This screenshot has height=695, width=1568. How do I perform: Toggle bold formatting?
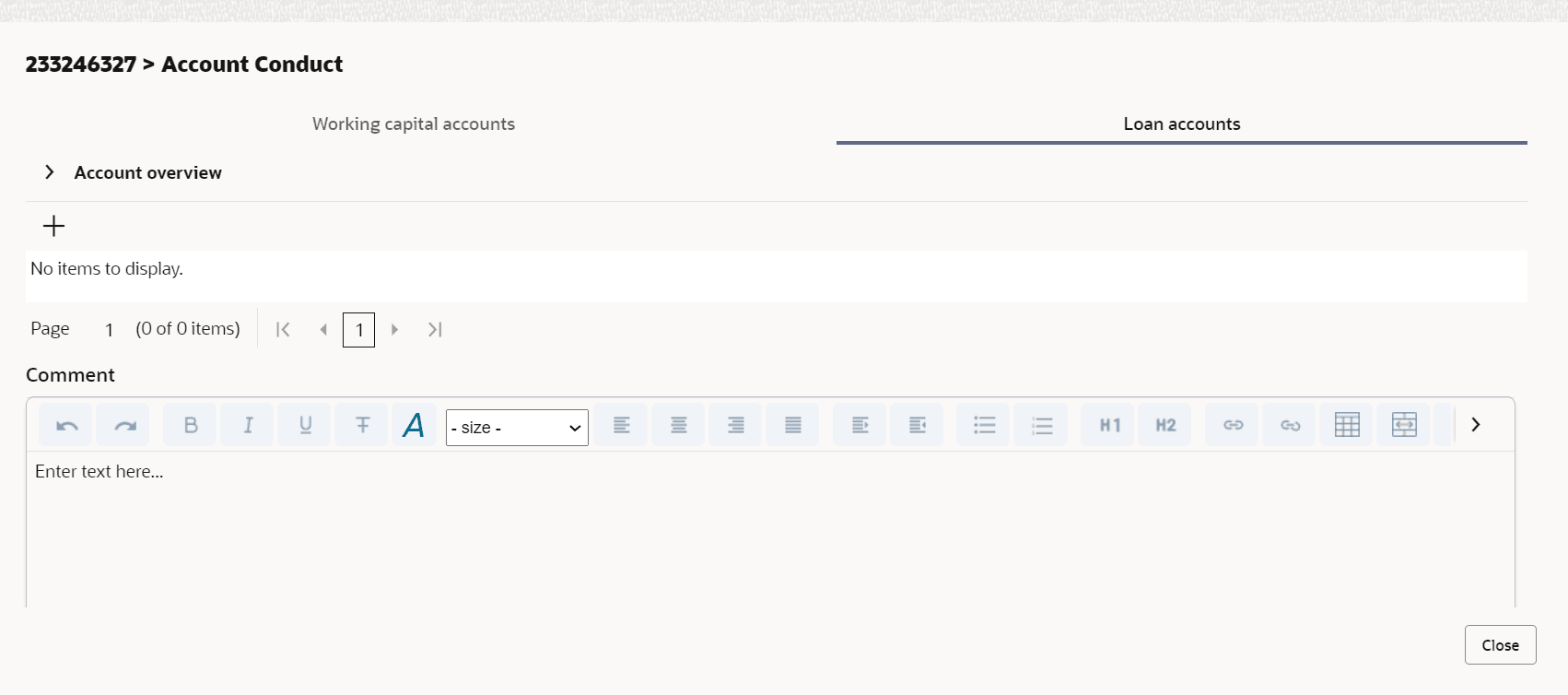(191, 425)
